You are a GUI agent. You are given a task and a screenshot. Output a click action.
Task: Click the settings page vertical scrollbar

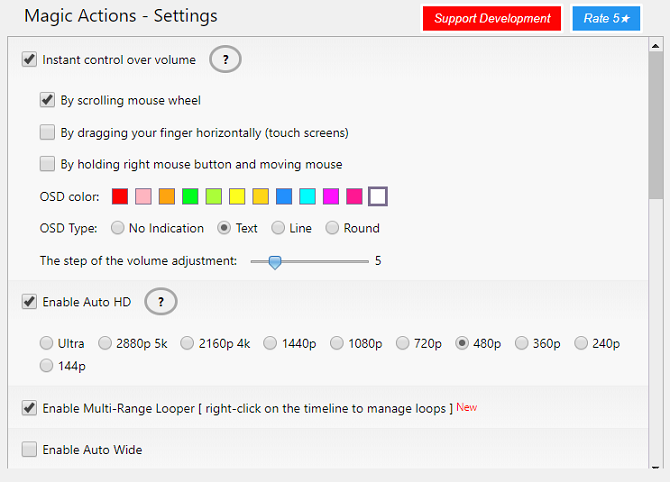(656, 150)
